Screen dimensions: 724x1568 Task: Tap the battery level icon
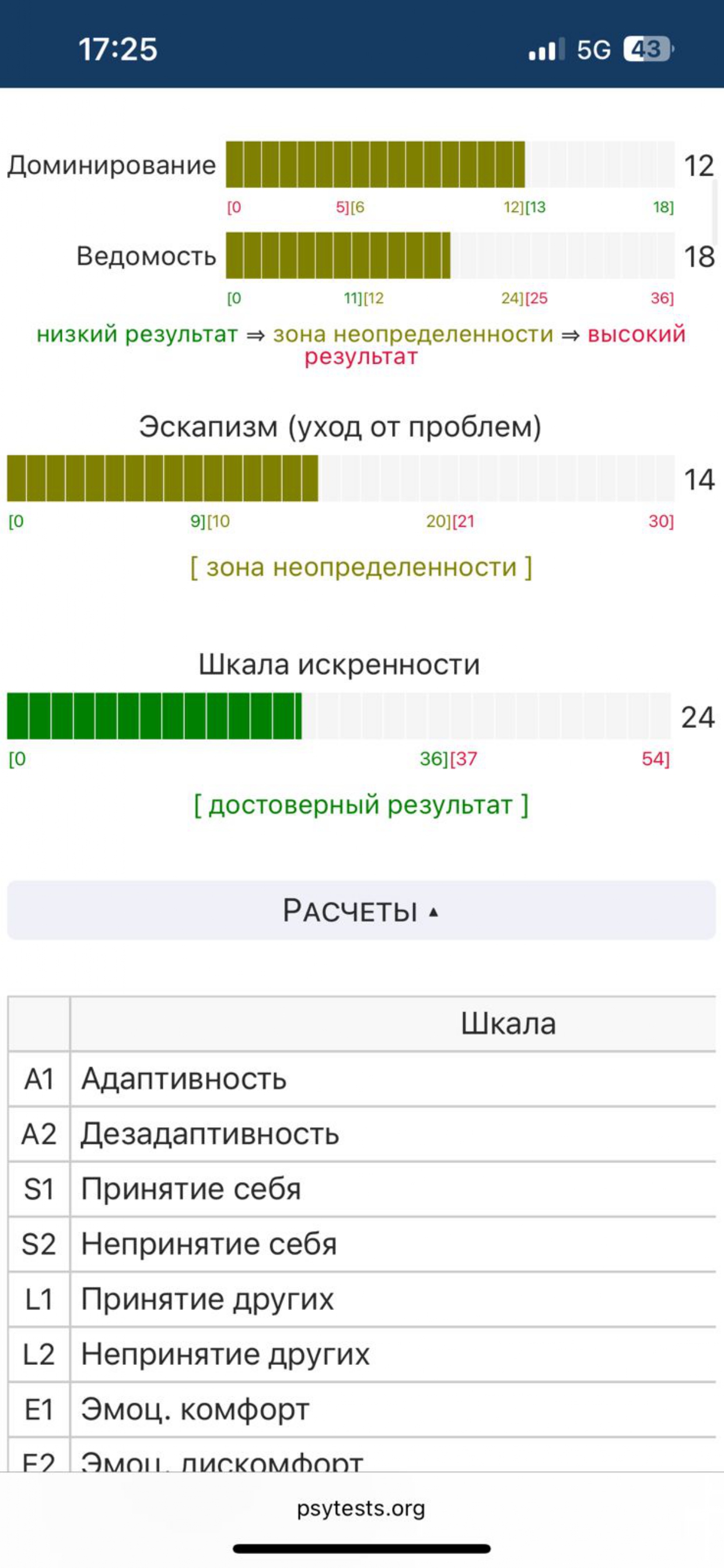(648, 49)
